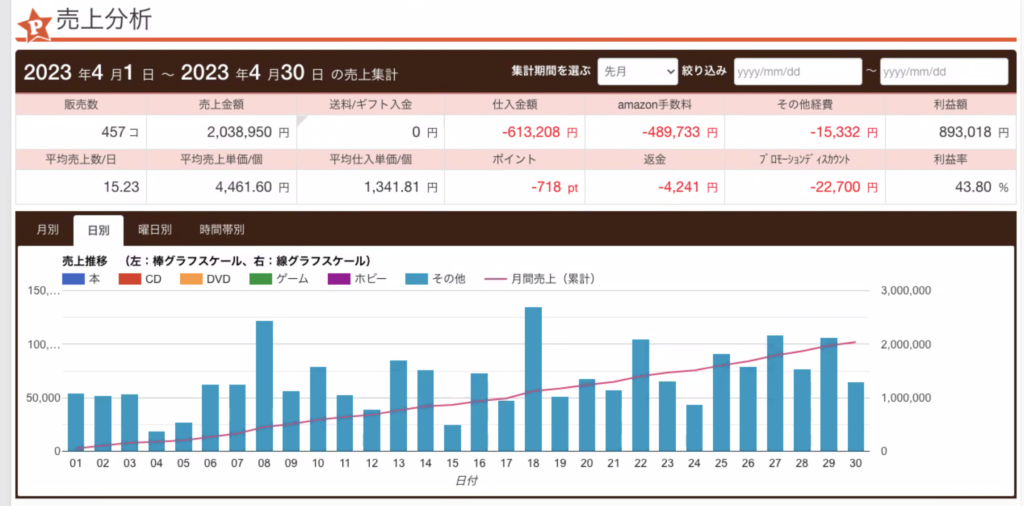
Task: Click the bar for day 08
Action: point(265,386)
